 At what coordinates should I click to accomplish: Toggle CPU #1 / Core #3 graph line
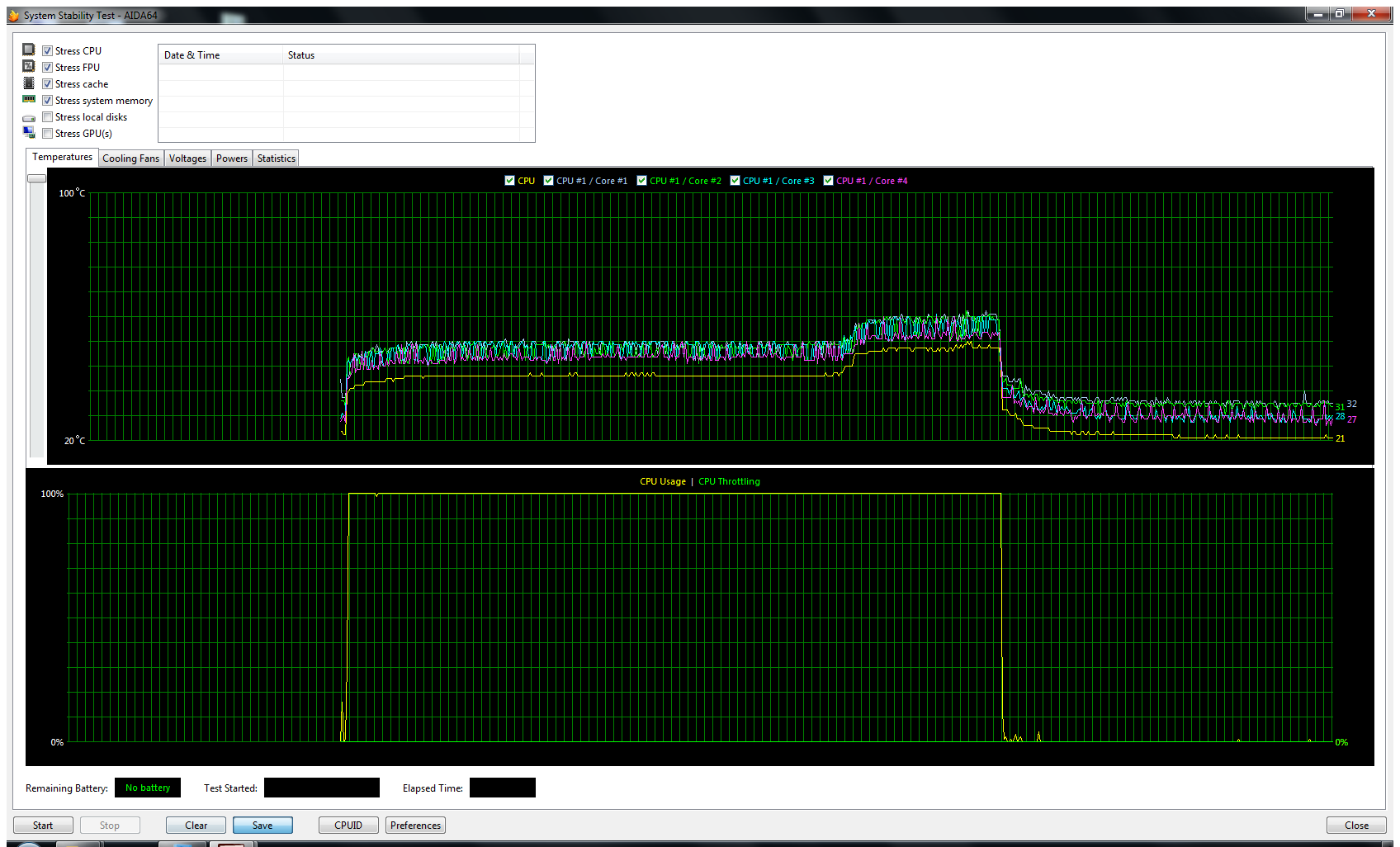click(x=735, y=181)
